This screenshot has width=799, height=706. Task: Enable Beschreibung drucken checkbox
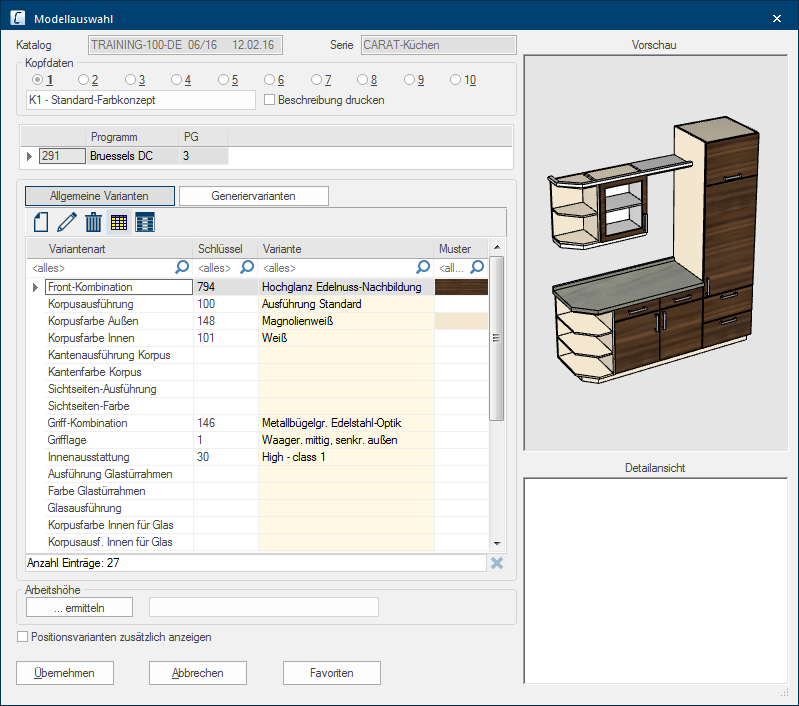268,100
